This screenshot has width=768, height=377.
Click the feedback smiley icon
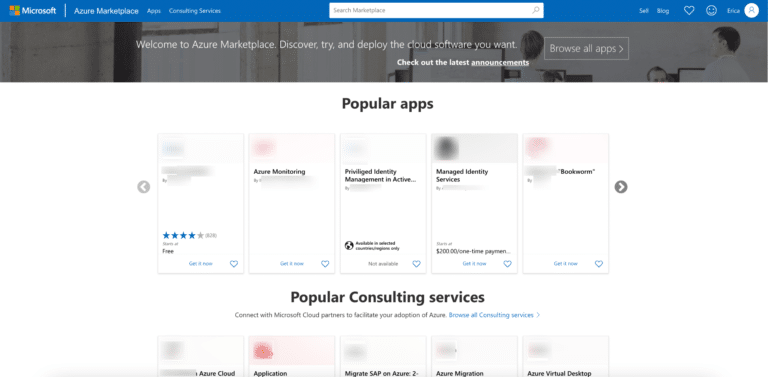click(x=711, y=10)
